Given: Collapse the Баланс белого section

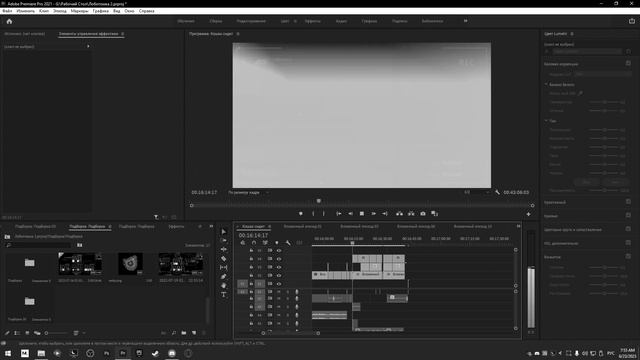Looking at the screenshot, I should pos(546,84).
